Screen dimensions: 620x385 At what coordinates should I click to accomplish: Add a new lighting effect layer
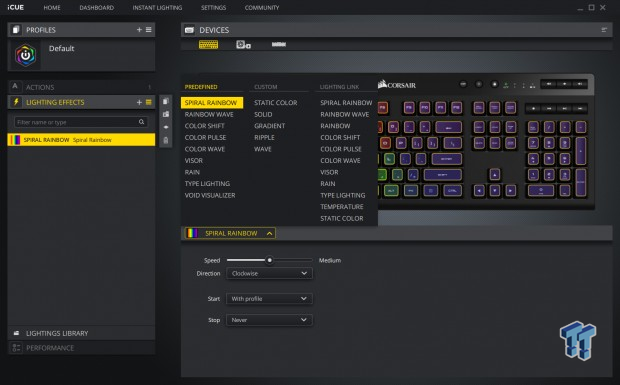[x=139, y=102]
